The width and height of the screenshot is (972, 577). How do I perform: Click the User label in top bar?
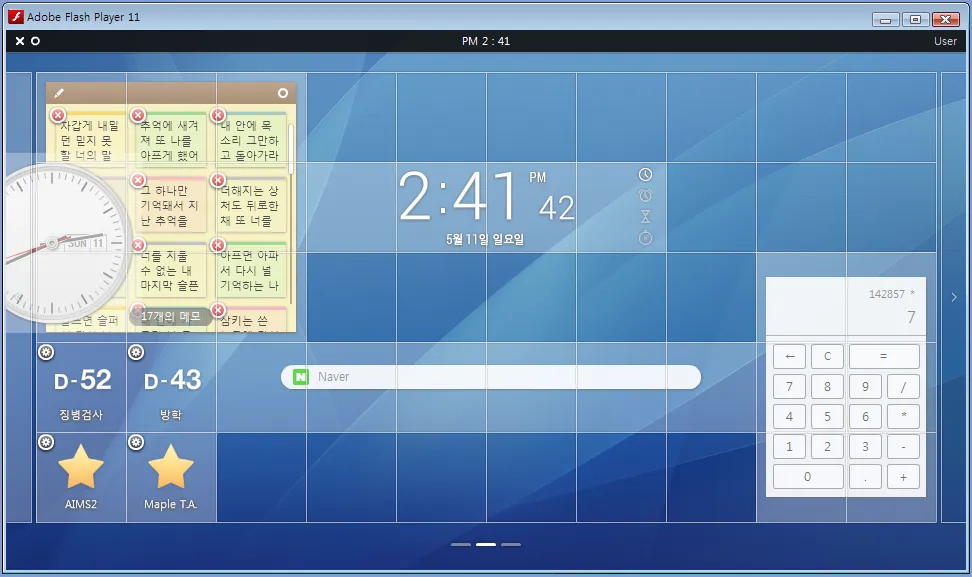pyautogui.click(x=945, y=41)
